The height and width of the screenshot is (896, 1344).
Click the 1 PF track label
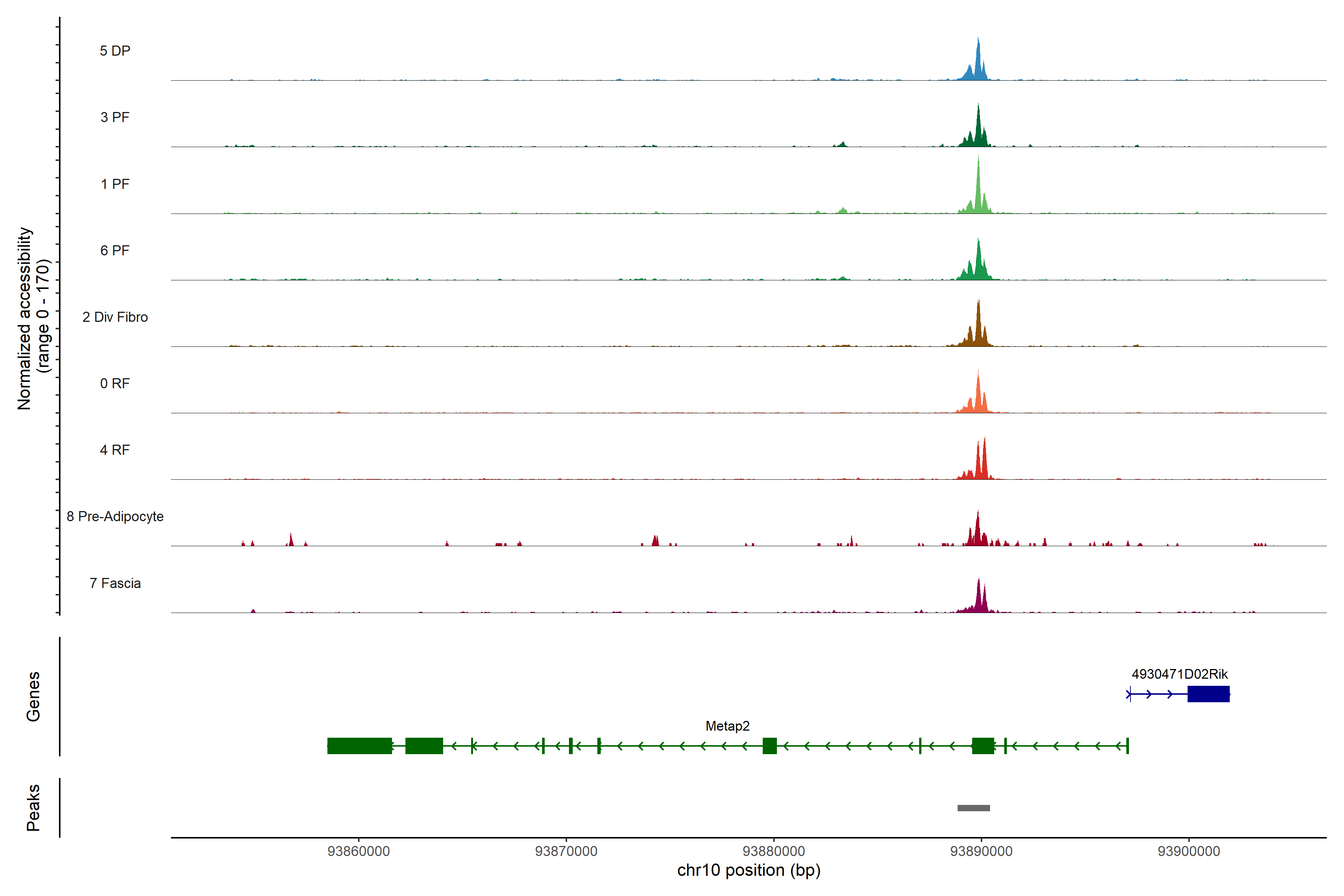115,184
